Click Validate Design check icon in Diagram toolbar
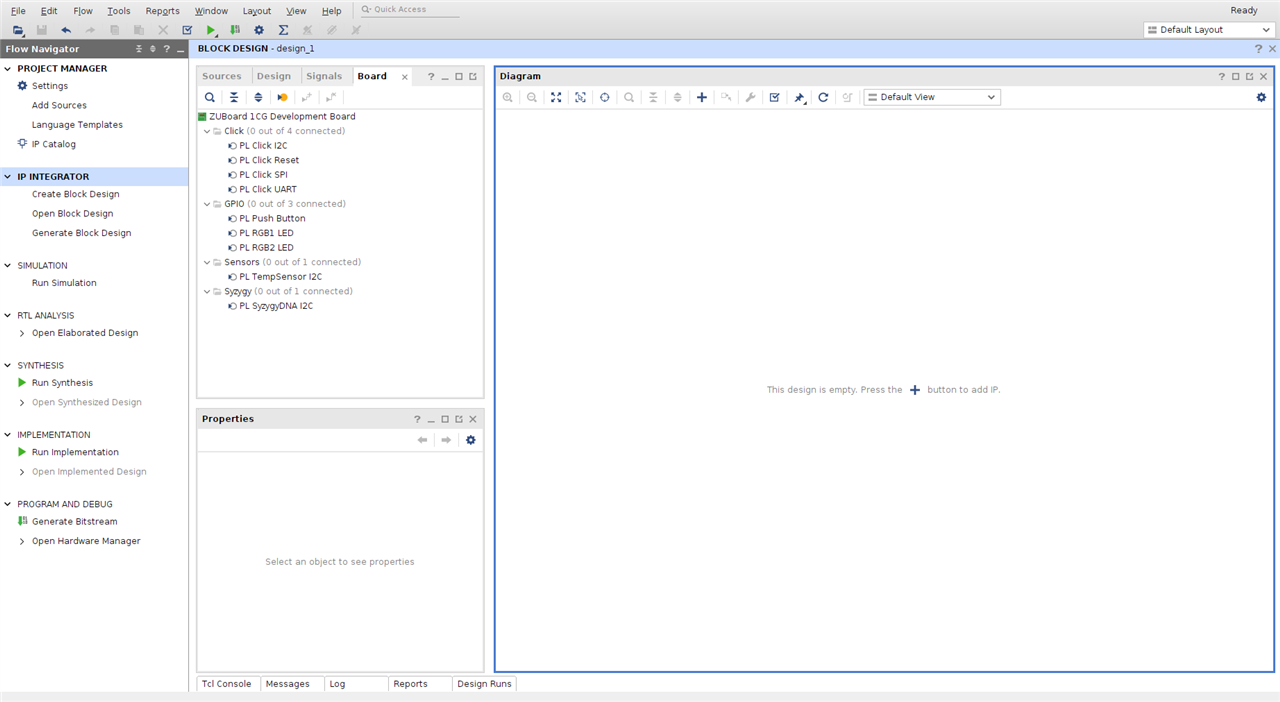The width and height of the screenshot is (1280, 702). point(774,97)
